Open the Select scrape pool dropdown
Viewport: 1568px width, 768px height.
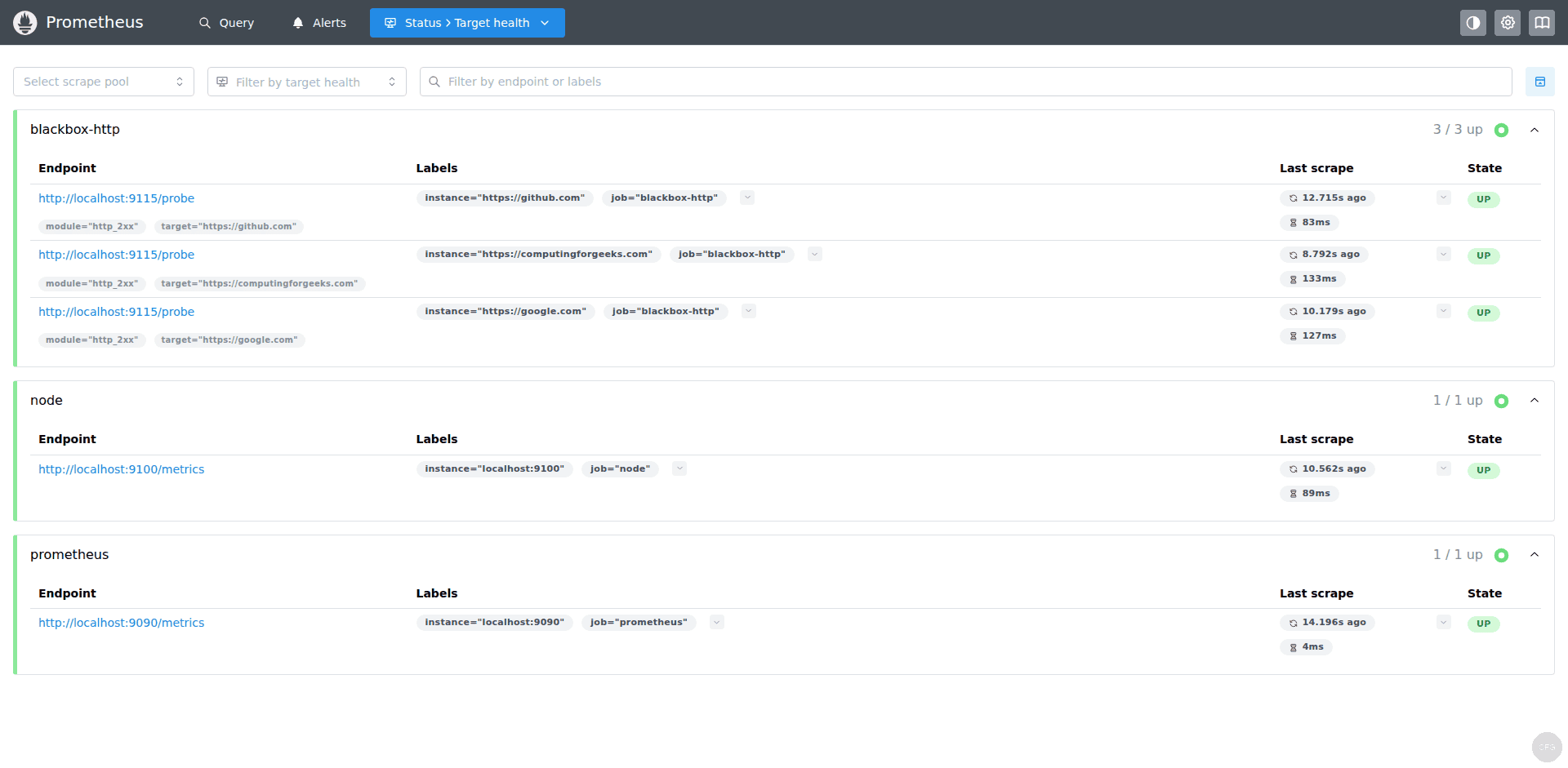pyautogui.click(x=103, y=82)
